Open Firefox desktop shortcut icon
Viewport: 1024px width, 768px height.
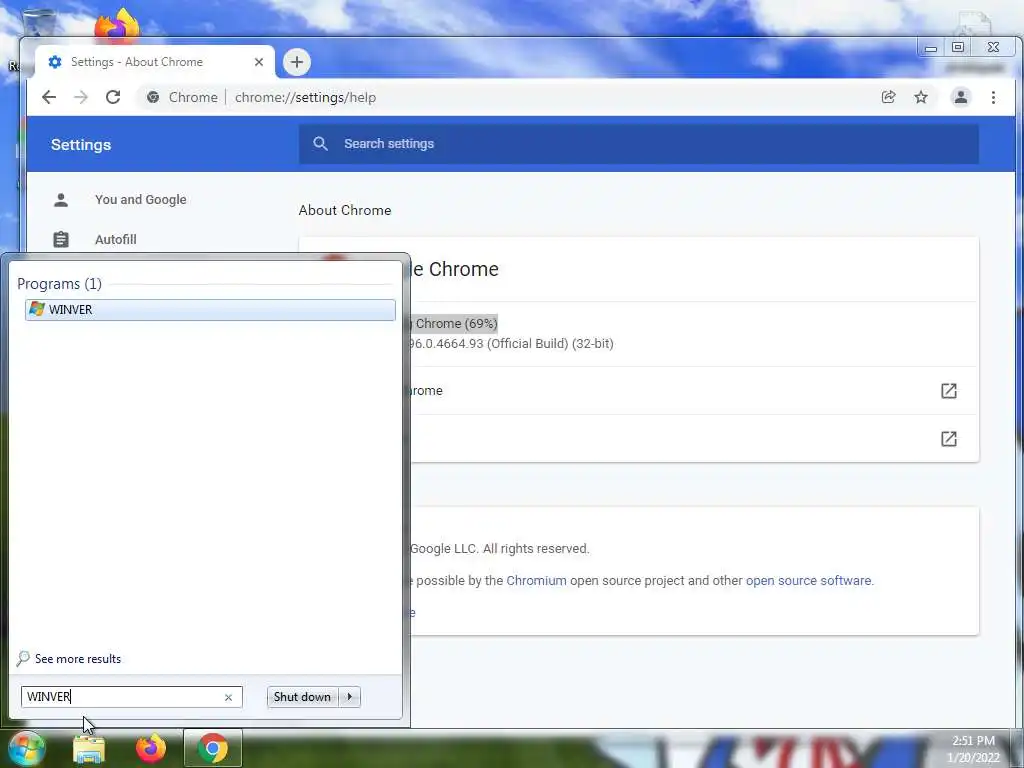coord(117,25)
